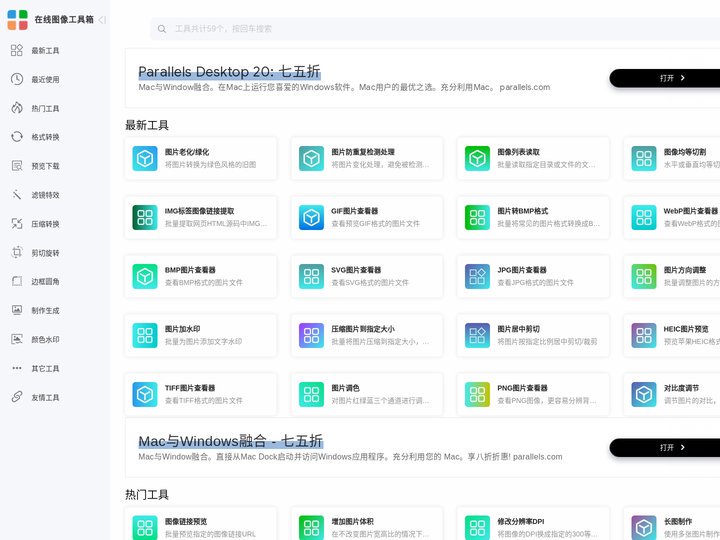Viewport: 720px width, 540px height.
Task: Collapse the sidebar with the arrow toggle
Action: pyautogui.click(x=102, y=20)
